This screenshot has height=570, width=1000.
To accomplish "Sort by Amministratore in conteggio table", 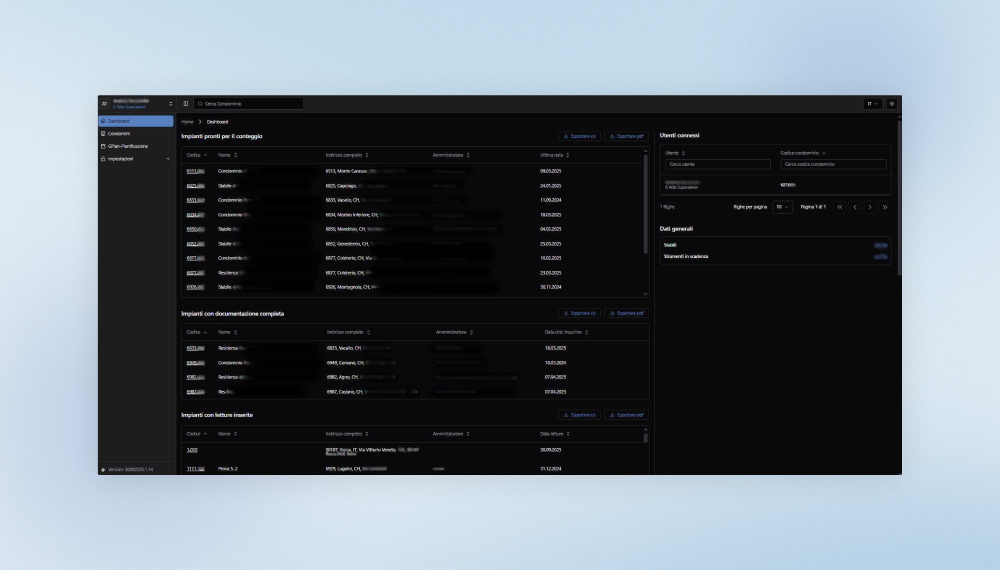I will point(451,155).
